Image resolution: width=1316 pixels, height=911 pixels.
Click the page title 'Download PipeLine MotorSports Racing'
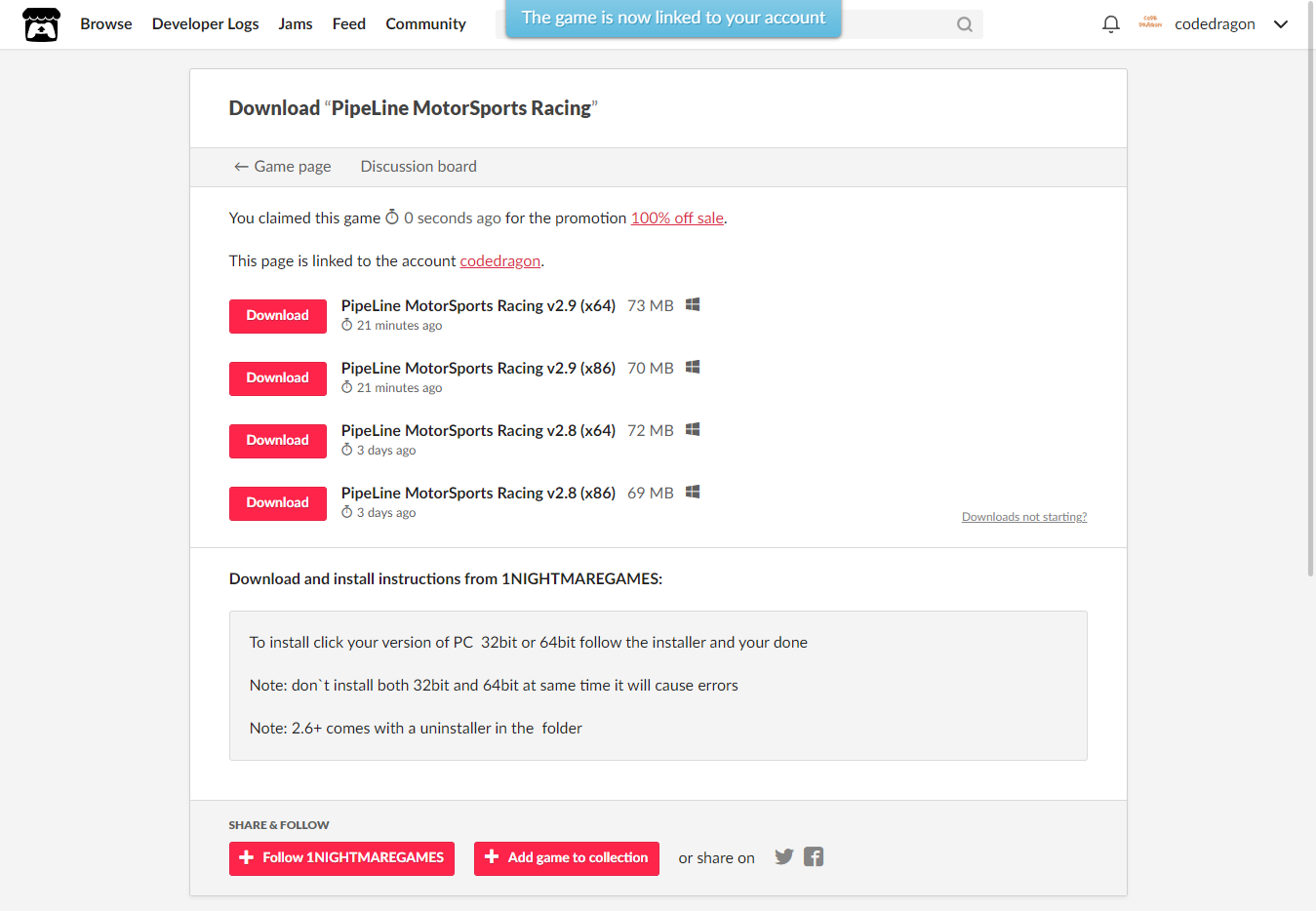click(413, 107)
